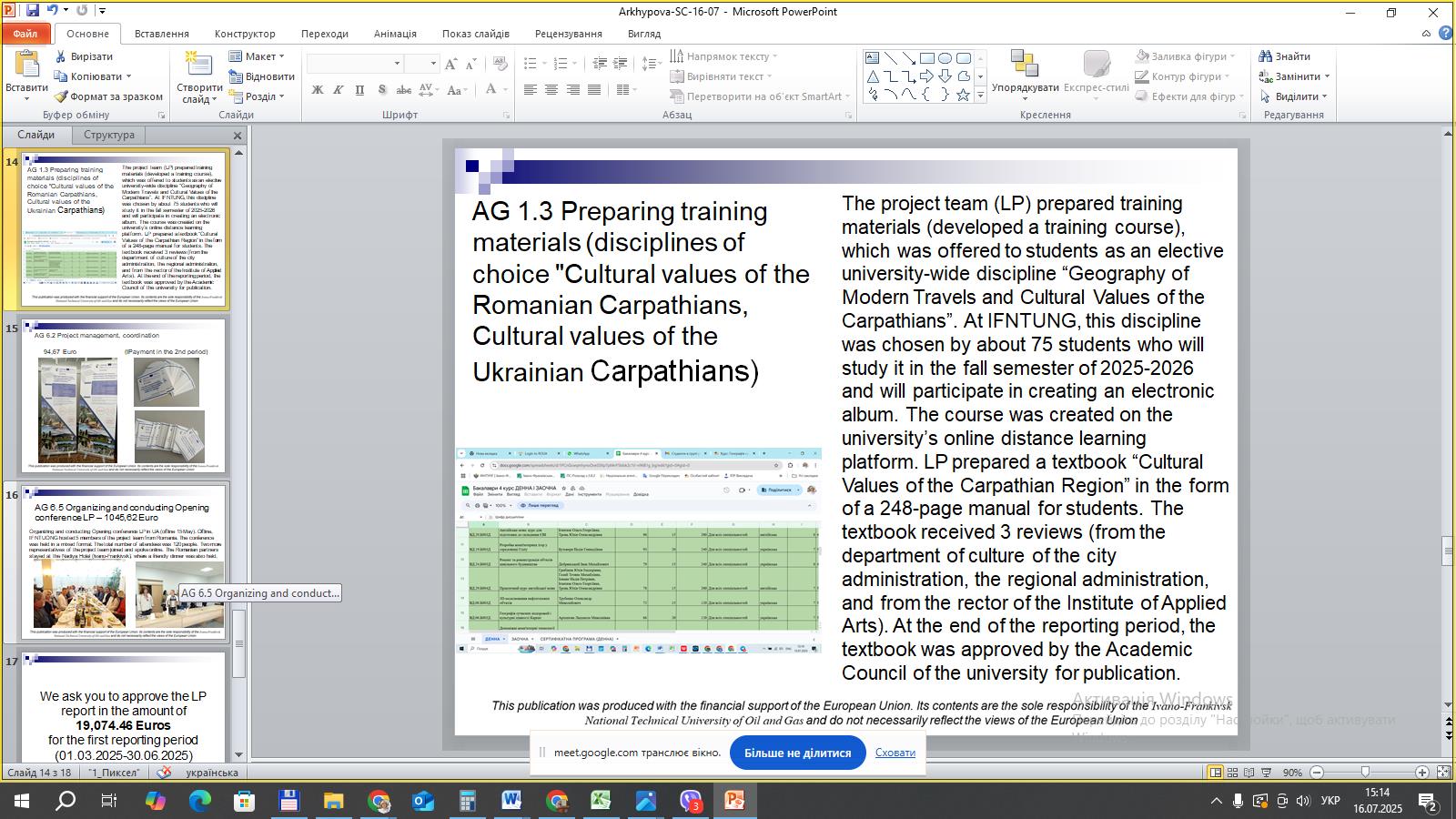
Task: Open the Design (Конструктор) ribbon tab
Action: pyautogui.click(x=245, y=34)
